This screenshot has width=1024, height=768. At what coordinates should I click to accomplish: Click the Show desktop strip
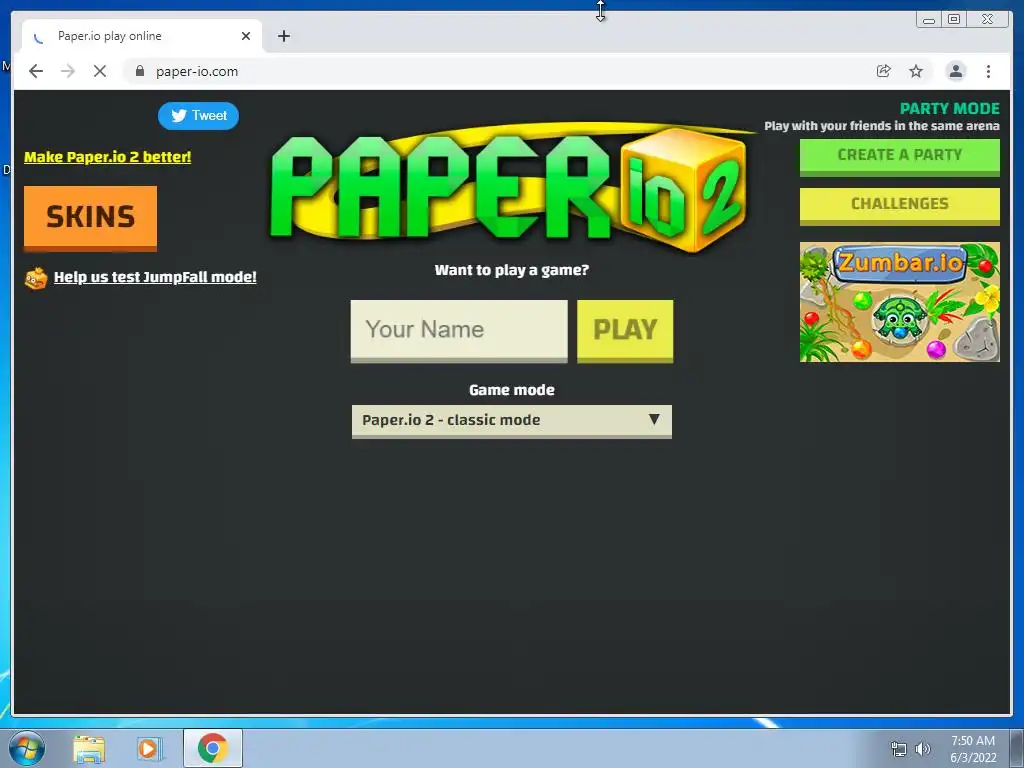pos(1017,748)
